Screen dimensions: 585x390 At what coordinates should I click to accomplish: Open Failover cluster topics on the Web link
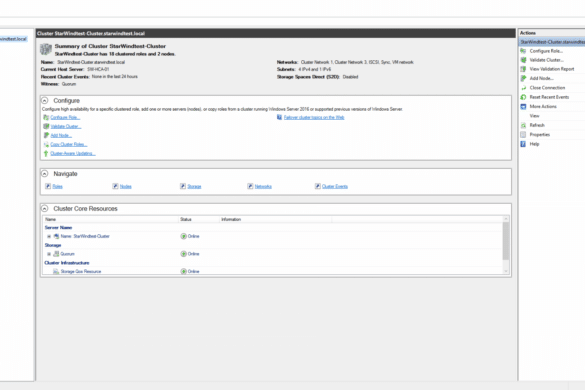314,117
